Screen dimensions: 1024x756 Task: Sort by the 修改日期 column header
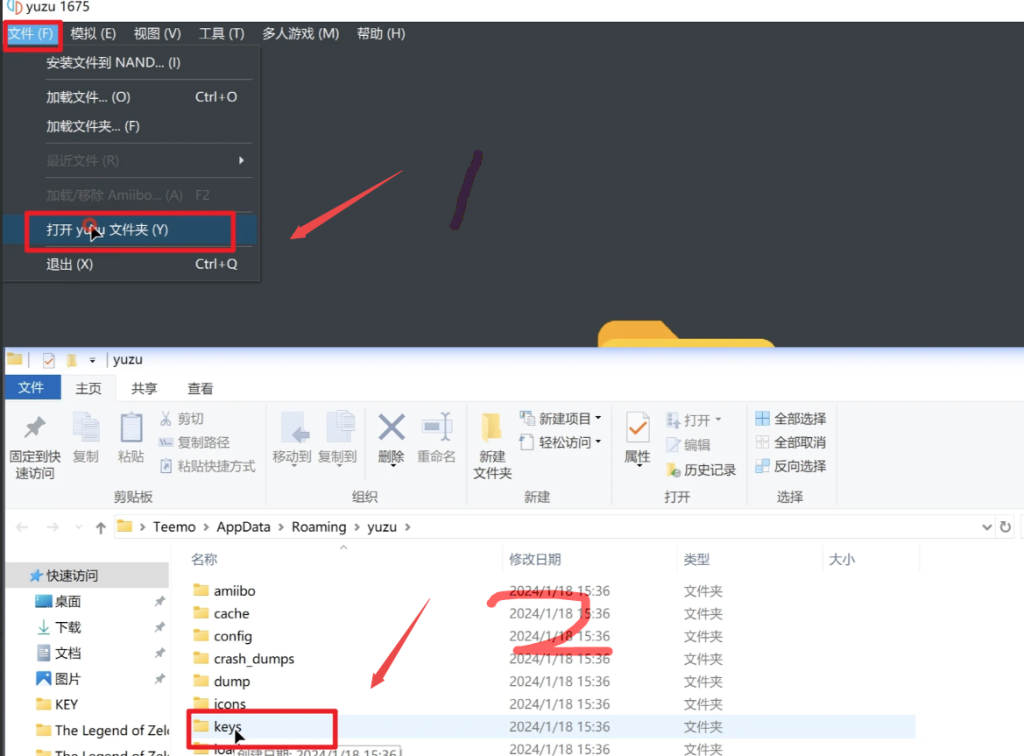pyautogui.click(x=535, y=559)
